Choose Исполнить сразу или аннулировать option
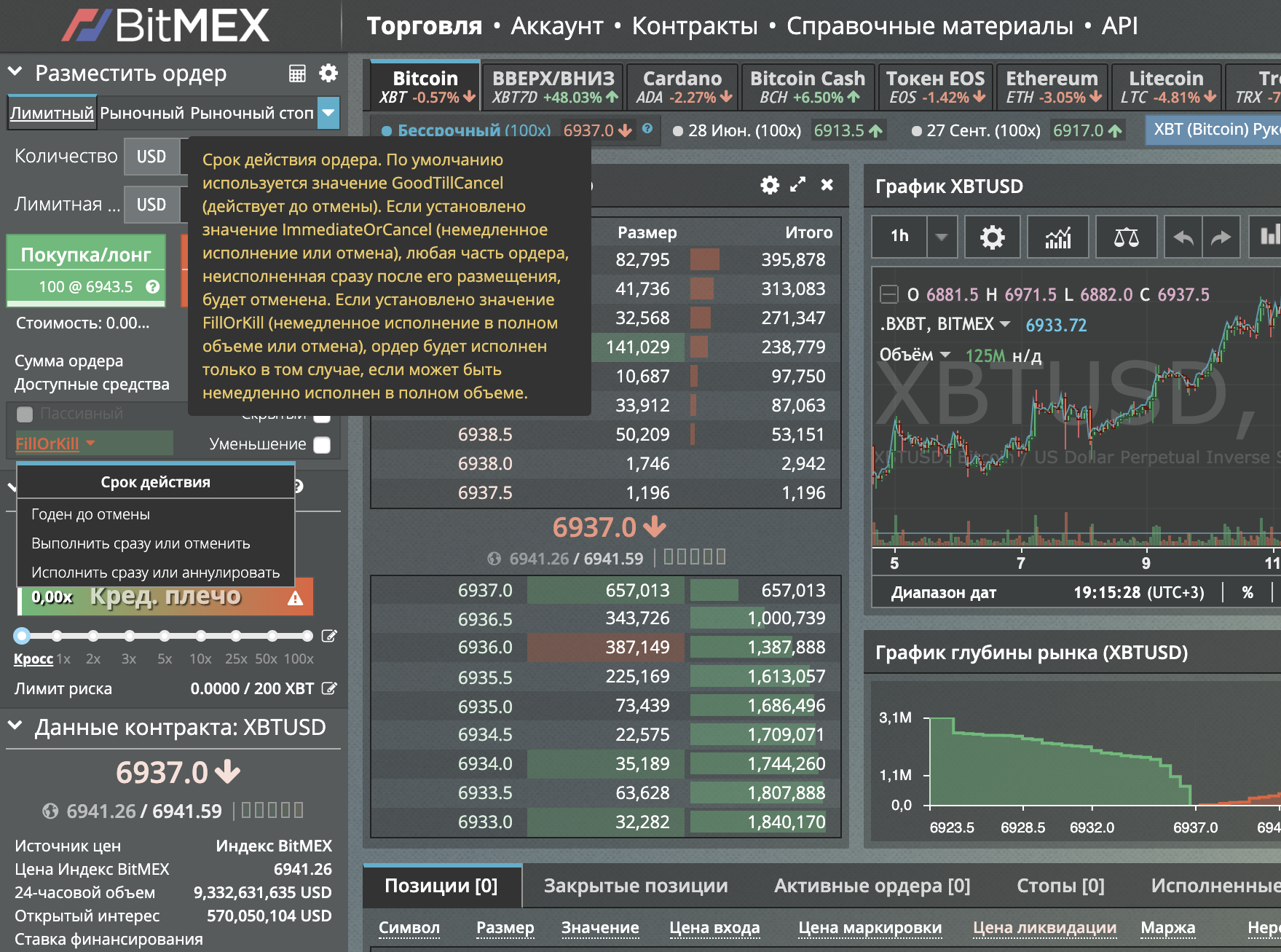Viewport: 1281px width, 952px height. (155, 573)
